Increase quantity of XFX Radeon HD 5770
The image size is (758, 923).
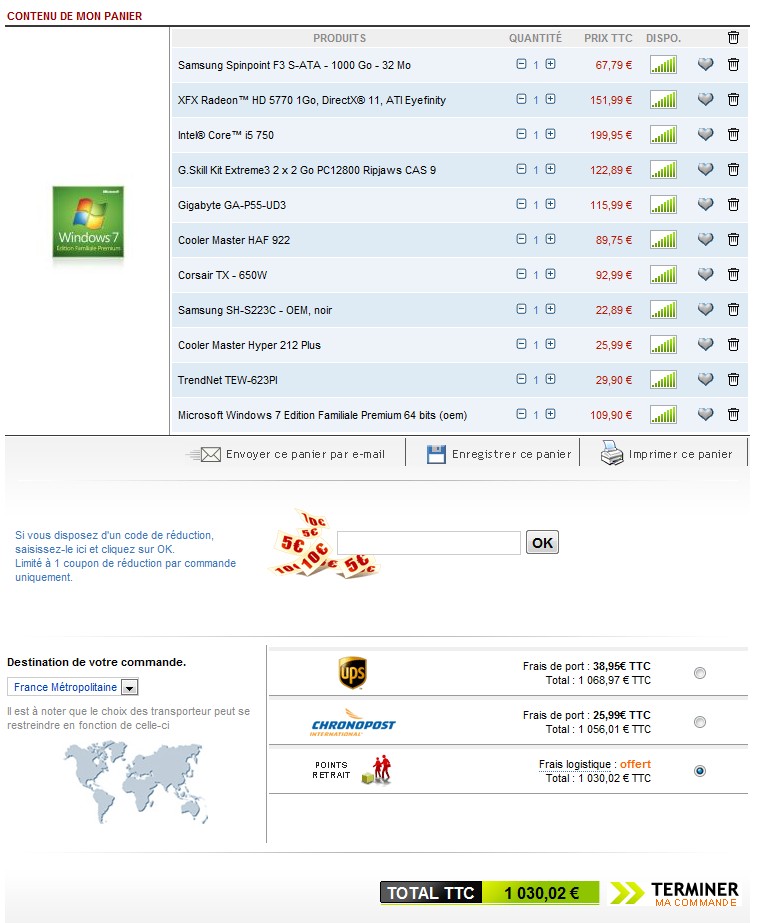550,100
